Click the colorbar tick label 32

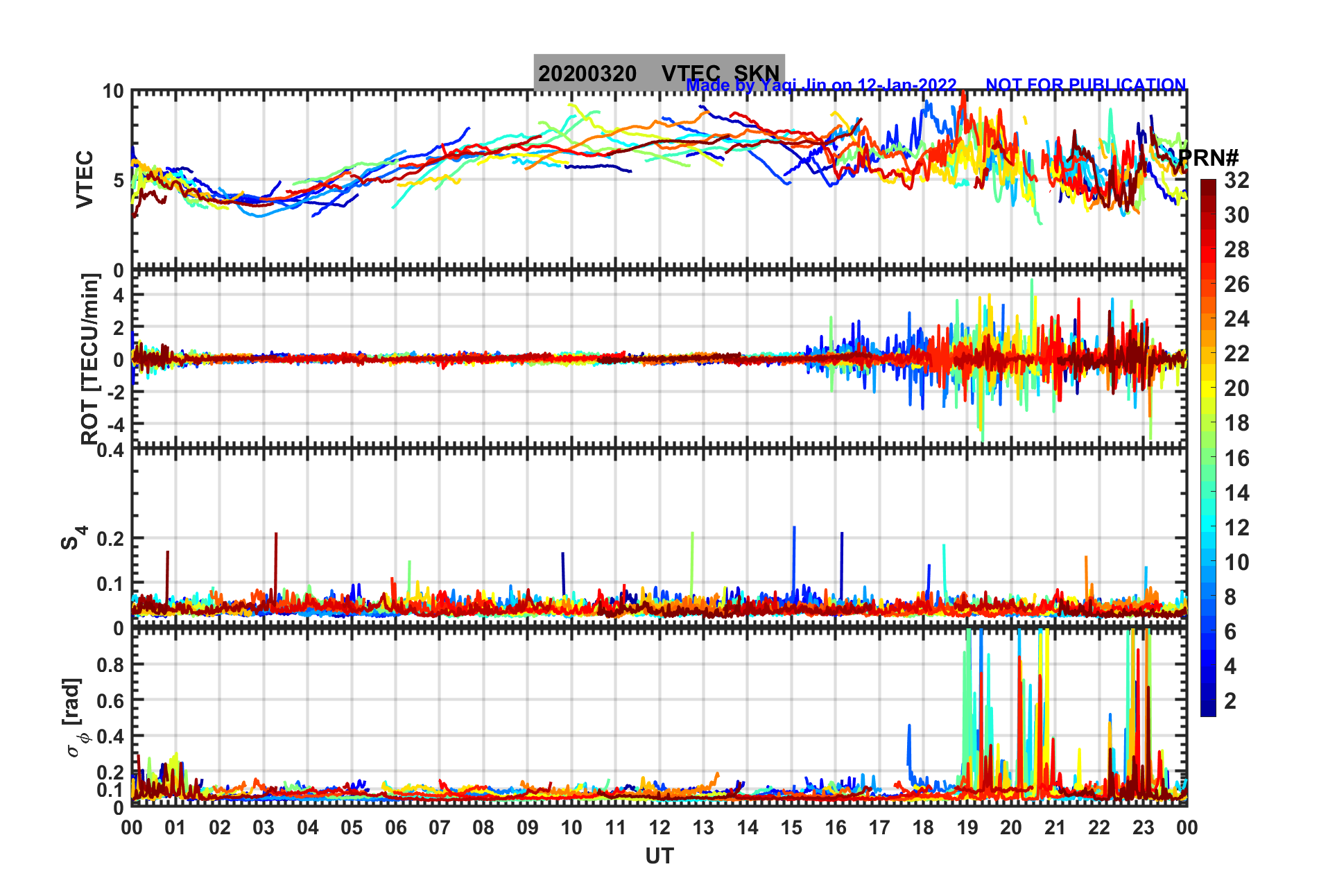click(1236, 180)
